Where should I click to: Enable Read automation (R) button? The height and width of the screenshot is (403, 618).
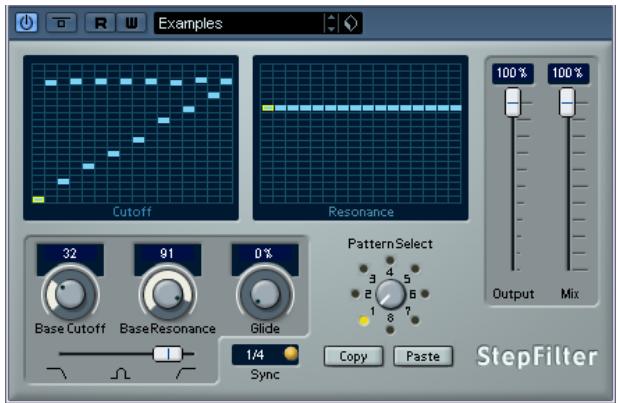101,23
